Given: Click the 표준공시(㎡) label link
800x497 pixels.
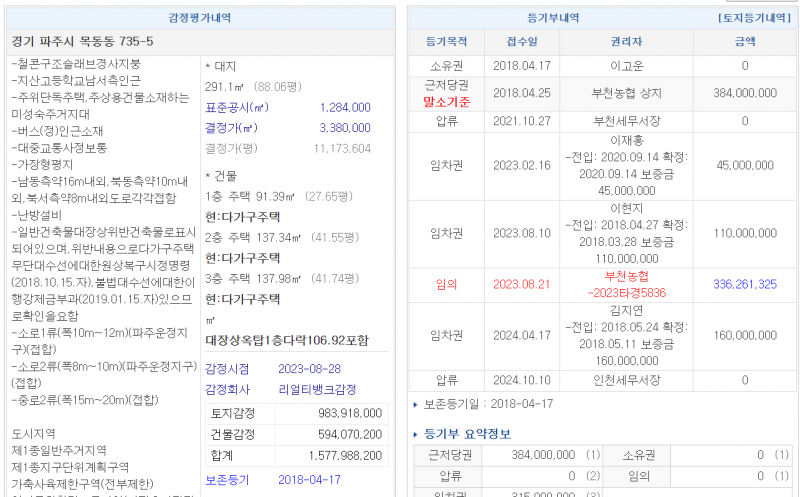Looking at the screenshot, I should tap(236, 107).
